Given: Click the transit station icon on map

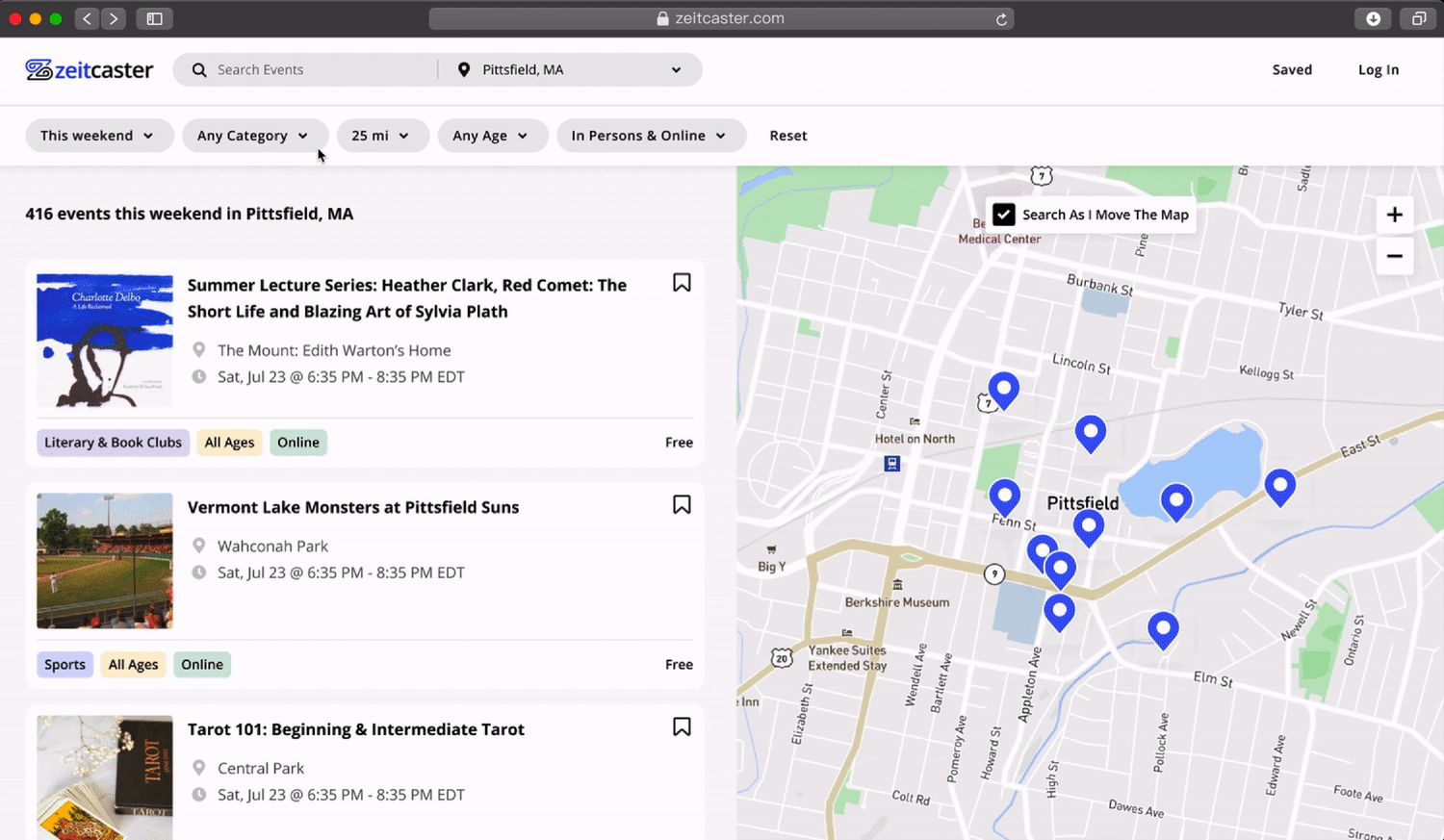Looking at the screenshot, I should (x=892, y=464).
